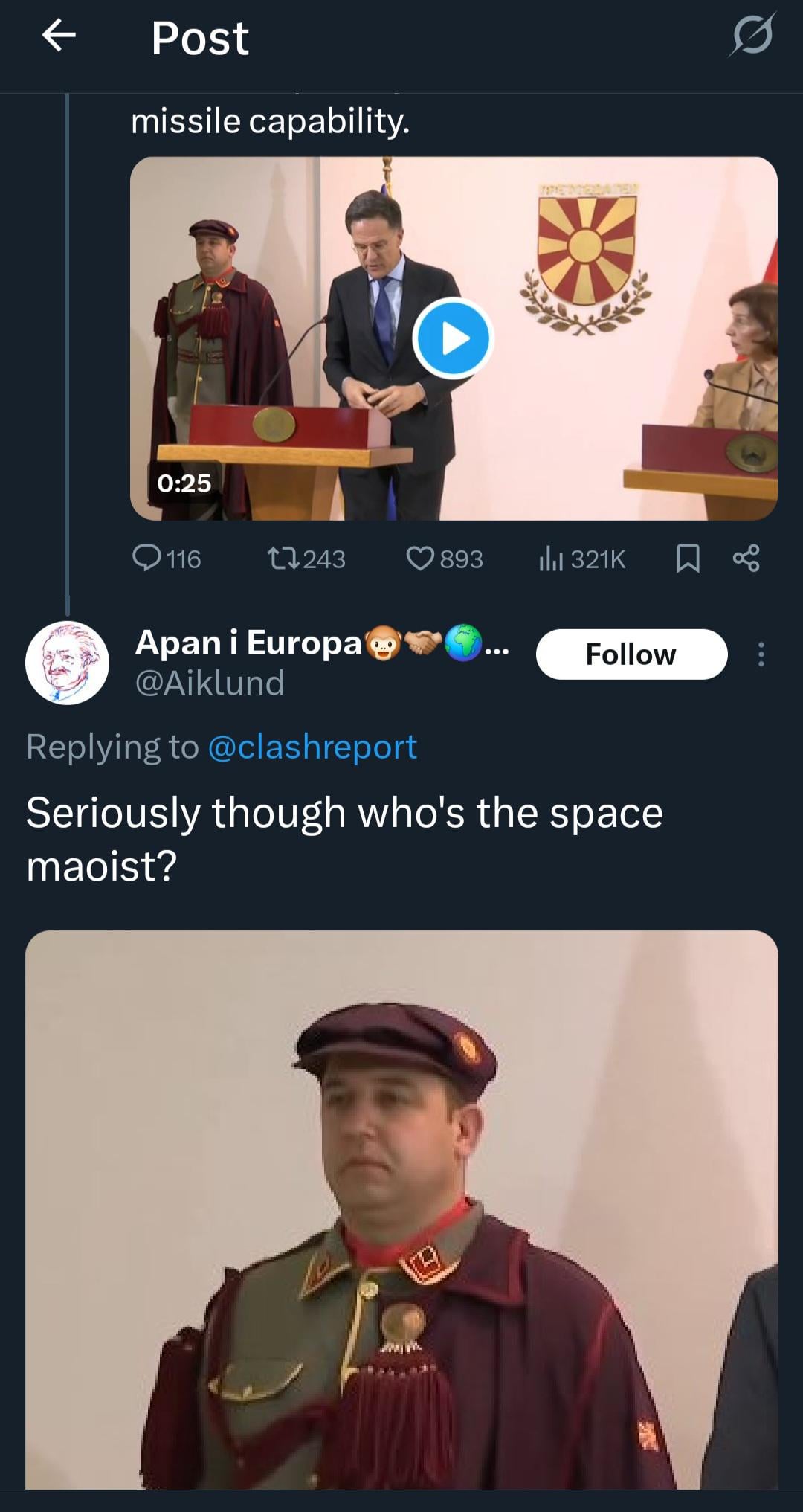This screenshot has width=803, height=1512.
Task: Play the embedded press conference video
Action: 453,338
